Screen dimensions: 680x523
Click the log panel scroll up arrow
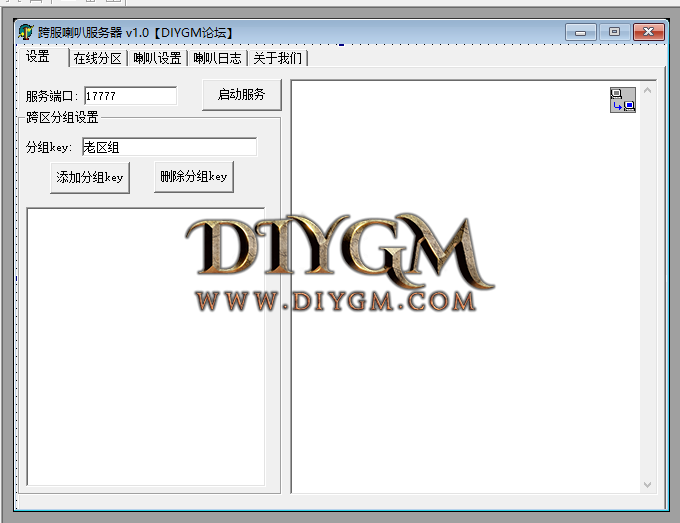tap(647, 91)
